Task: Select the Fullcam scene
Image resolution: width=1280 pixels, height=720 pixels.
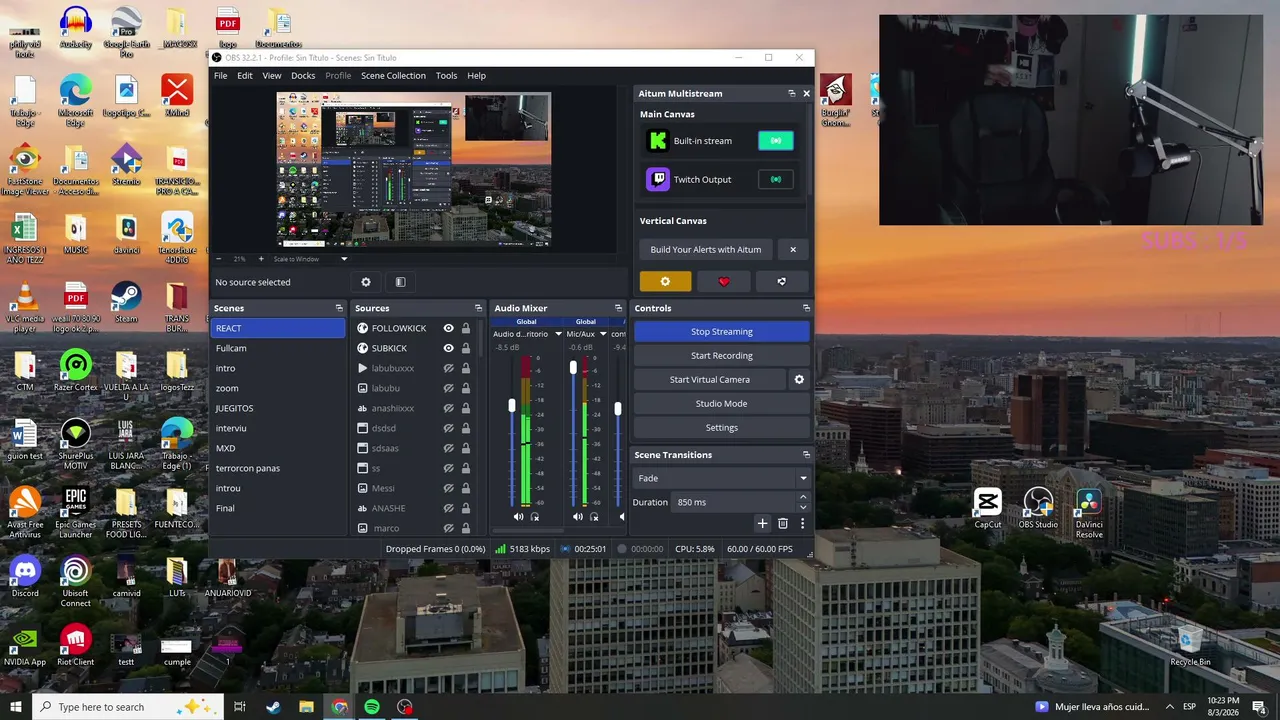Action: coord(278,348)
